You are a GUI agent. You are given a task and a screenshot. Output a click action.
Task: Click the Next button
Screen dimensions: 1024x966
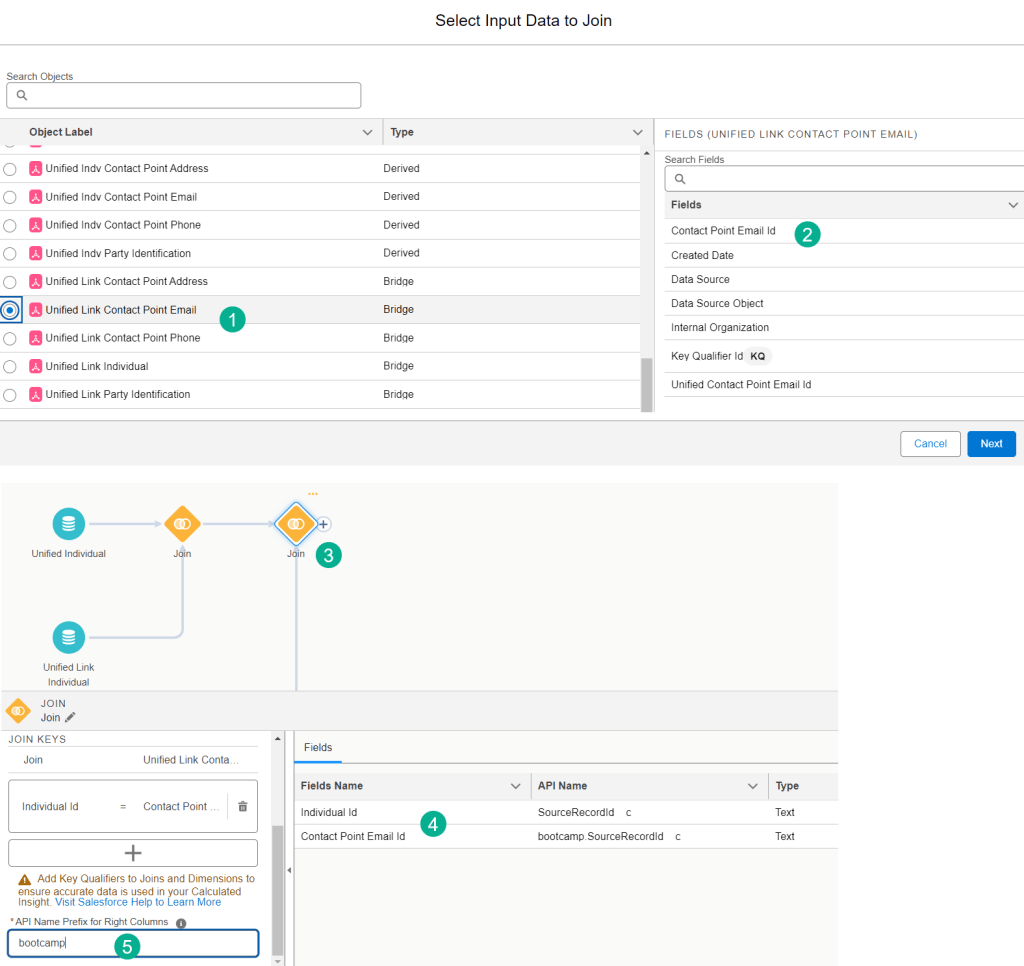991,444
